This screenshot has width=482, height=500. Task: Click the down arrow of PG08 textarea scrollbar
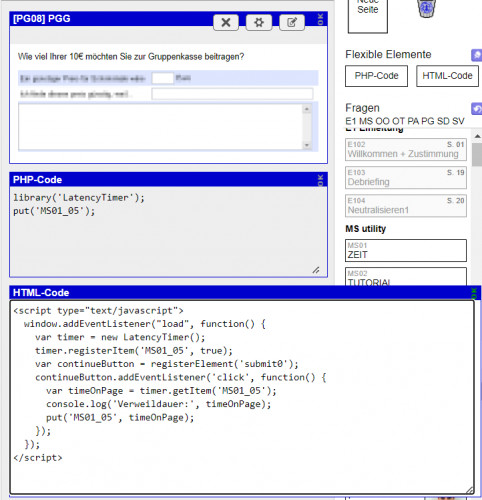307,145
